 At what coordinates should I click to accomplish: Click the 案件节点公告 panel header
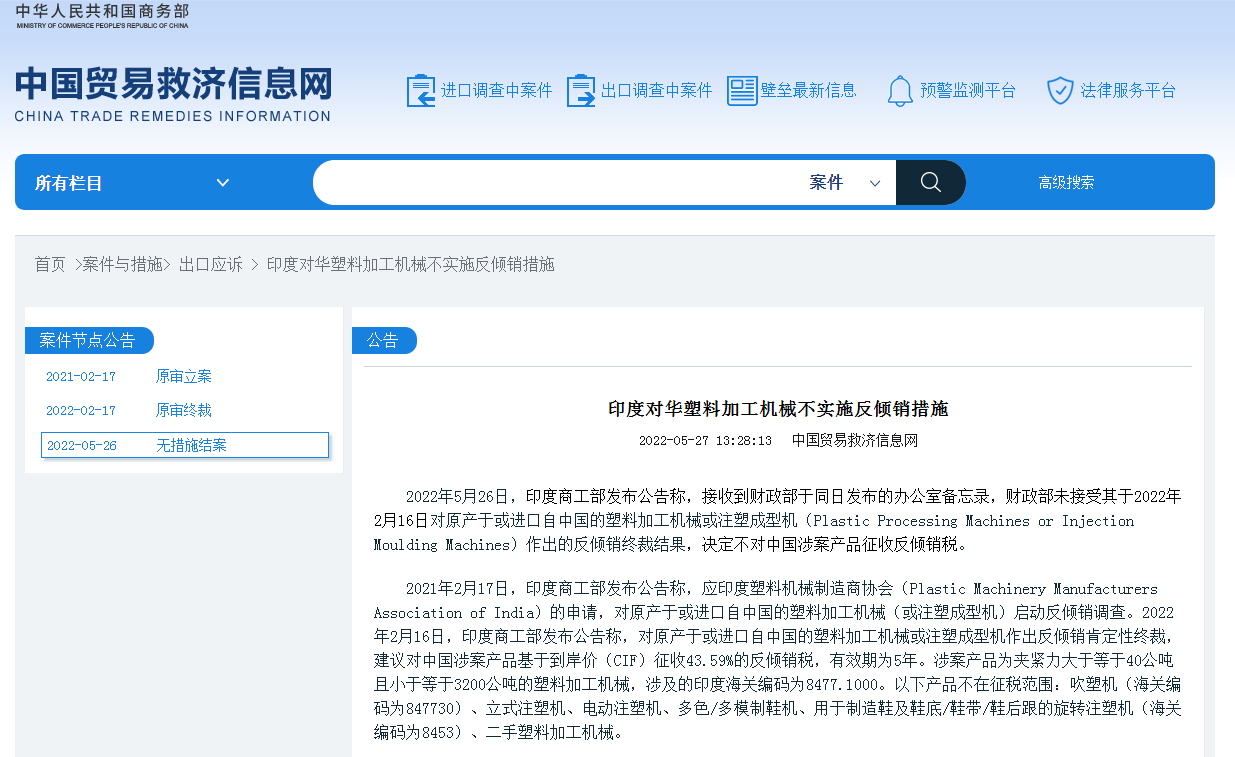click(x=89, y=341)
